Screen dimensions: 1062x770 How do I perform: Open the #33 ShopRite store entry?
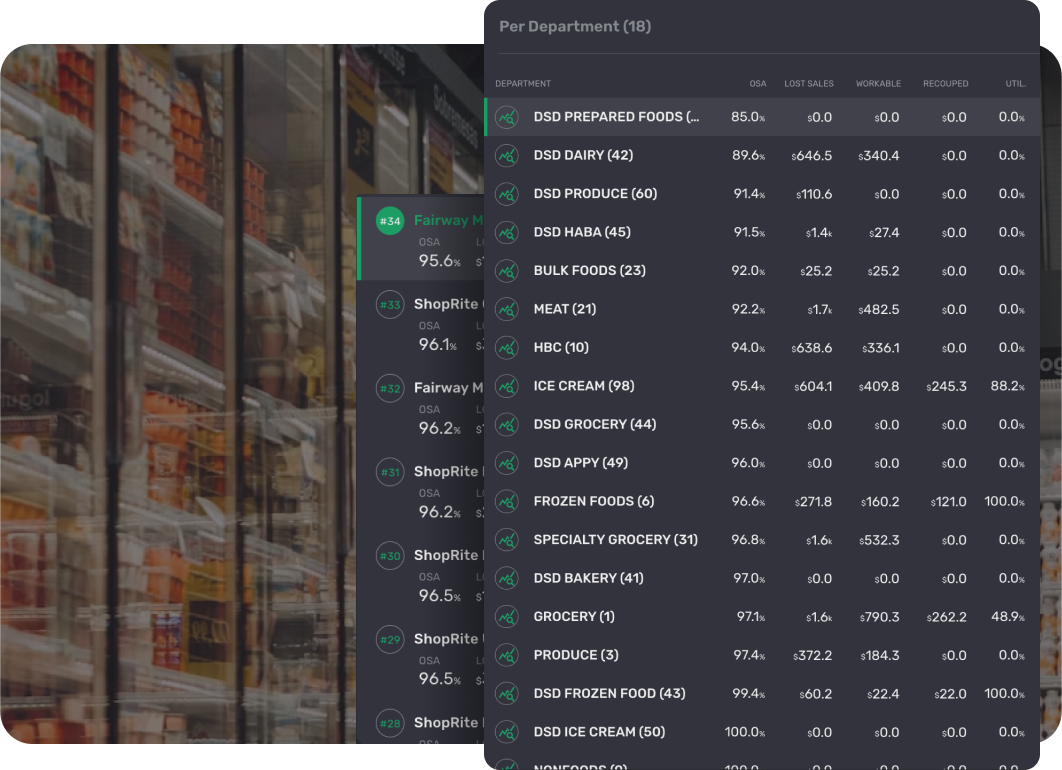430,304
